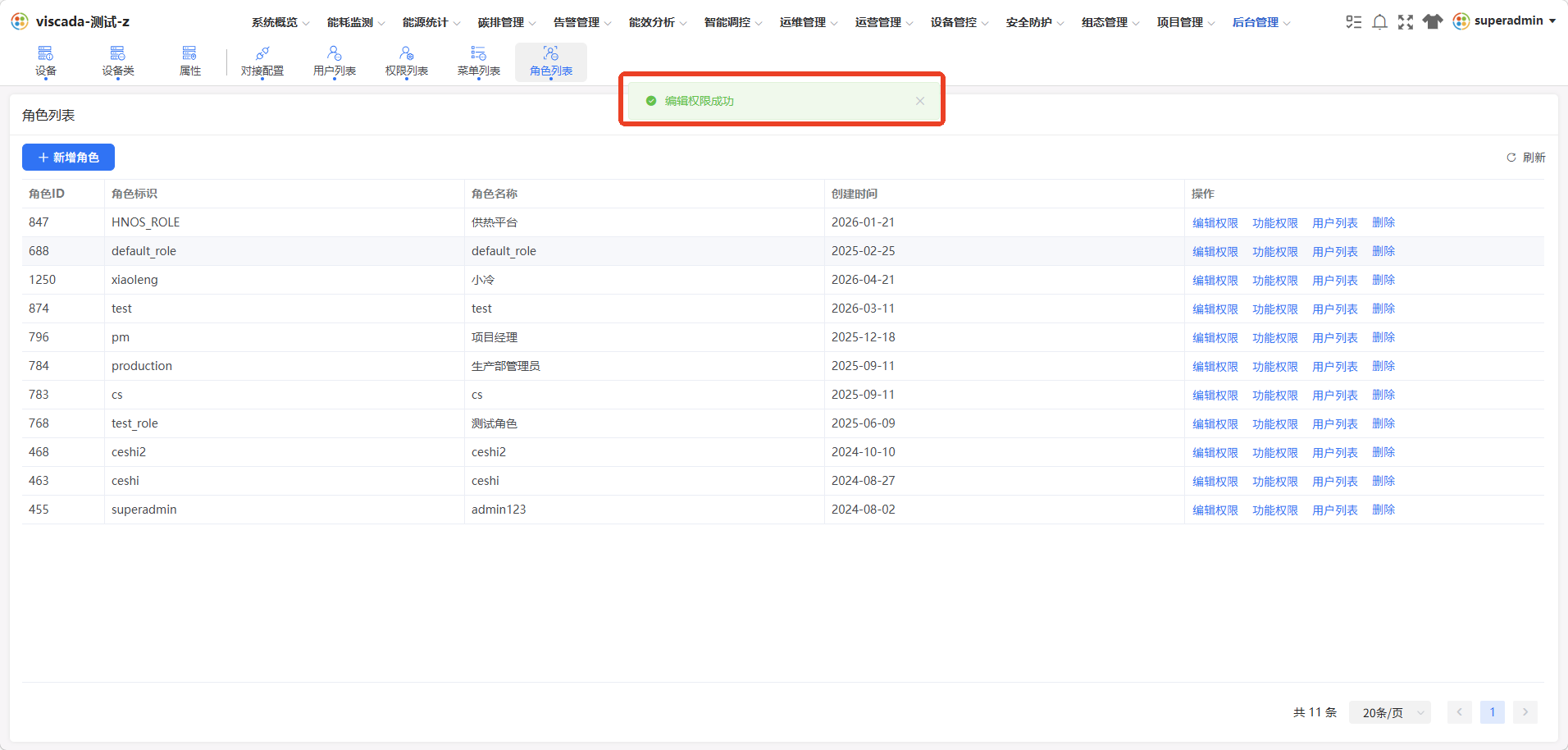1568x750 pixels.
Task: Toggle fullscreen mode icon
Action: click(x=1406, y=22)
